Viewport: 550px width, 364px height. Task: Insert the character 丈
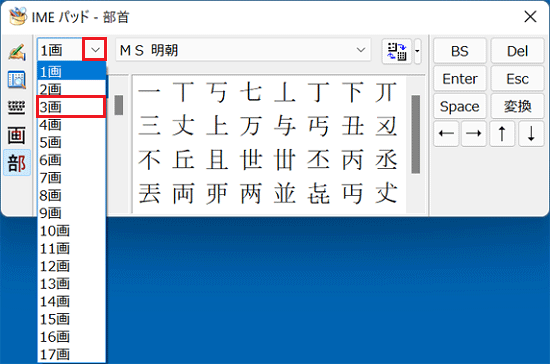183,126
